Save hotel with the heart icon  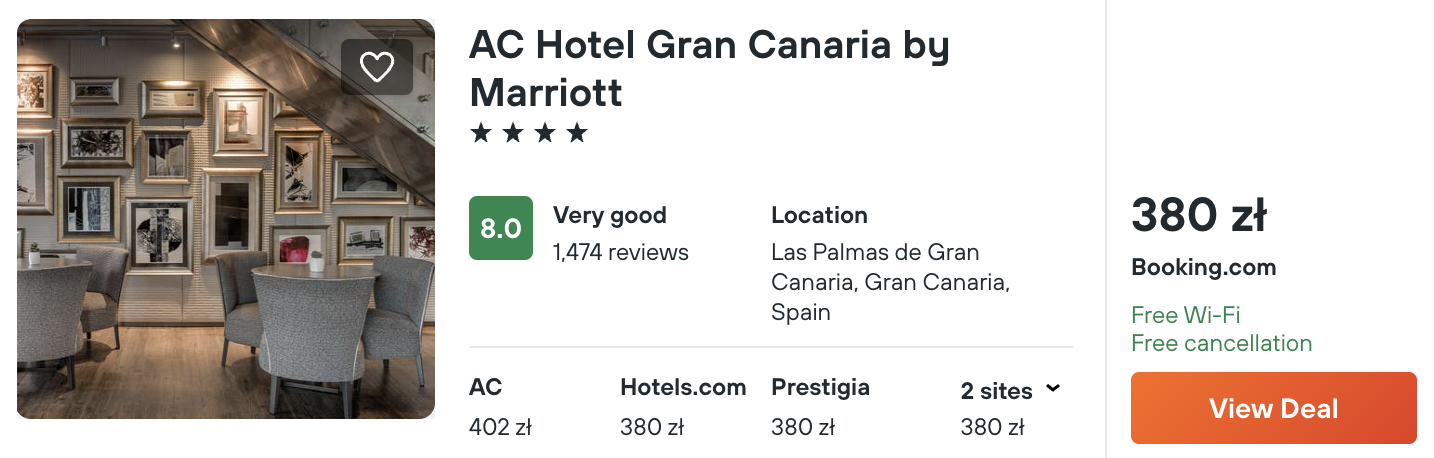[x=377, y=67]
